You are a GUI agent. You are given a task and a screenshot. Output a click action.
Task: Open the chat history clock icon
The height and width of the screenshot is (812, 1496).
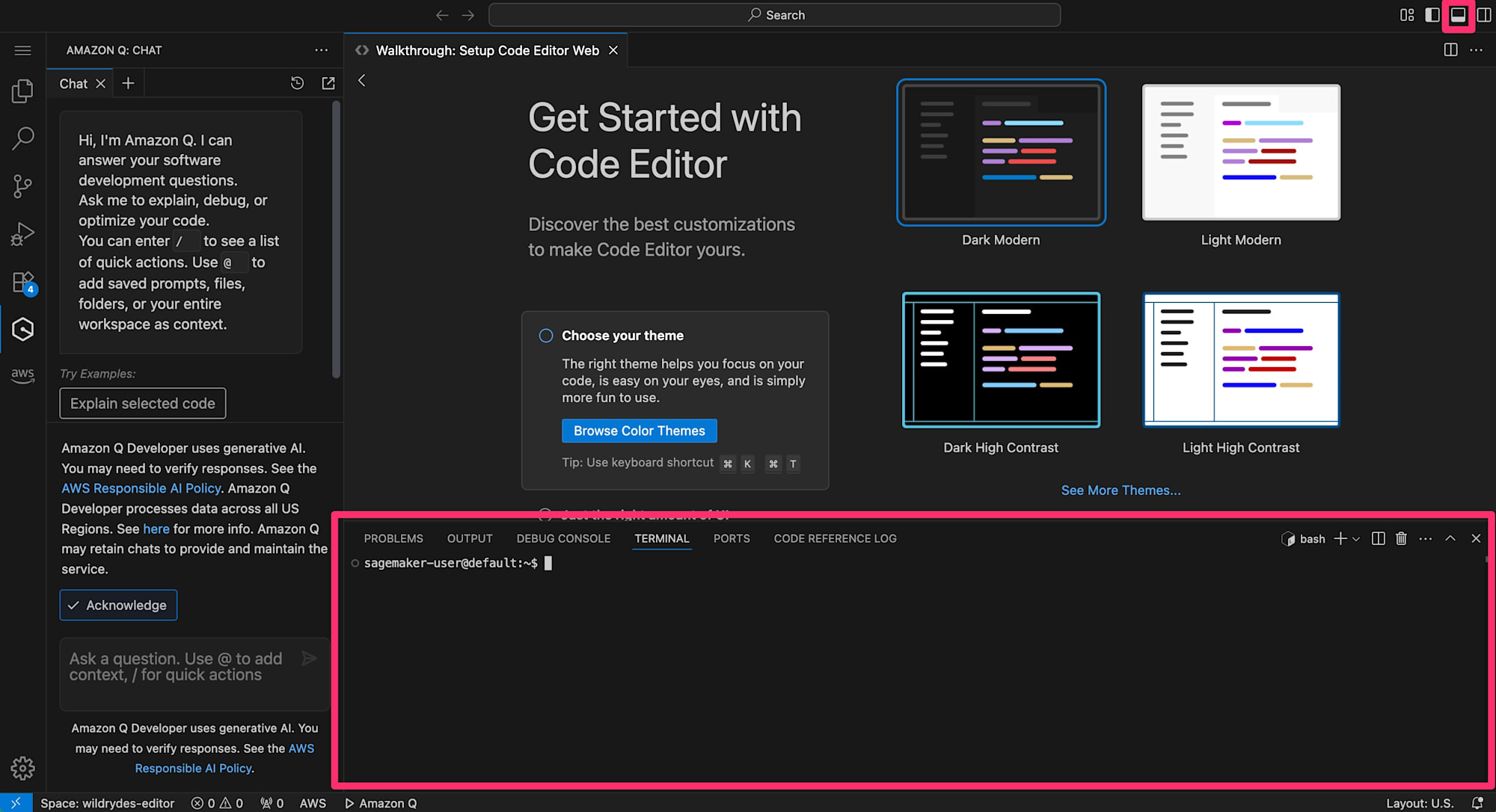click(297, 83)
